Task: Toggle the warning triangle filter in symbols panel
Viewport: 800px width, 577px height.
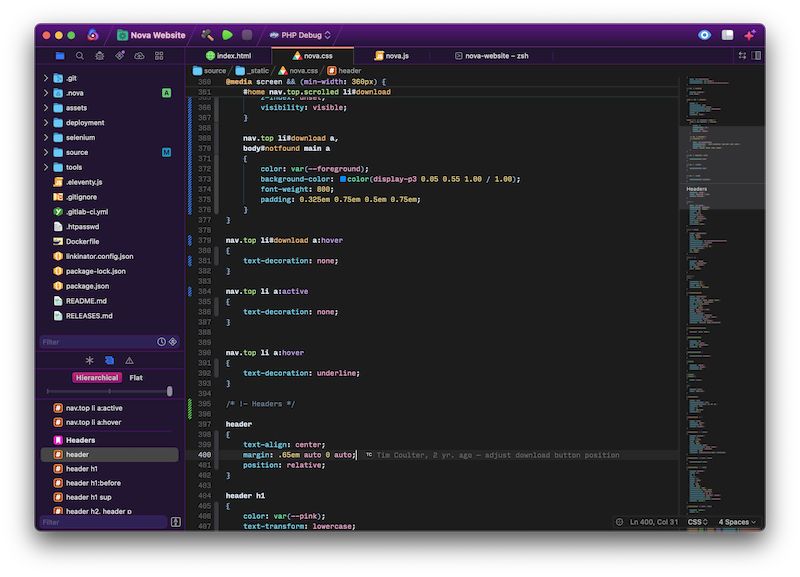Action: pos(130,360)
